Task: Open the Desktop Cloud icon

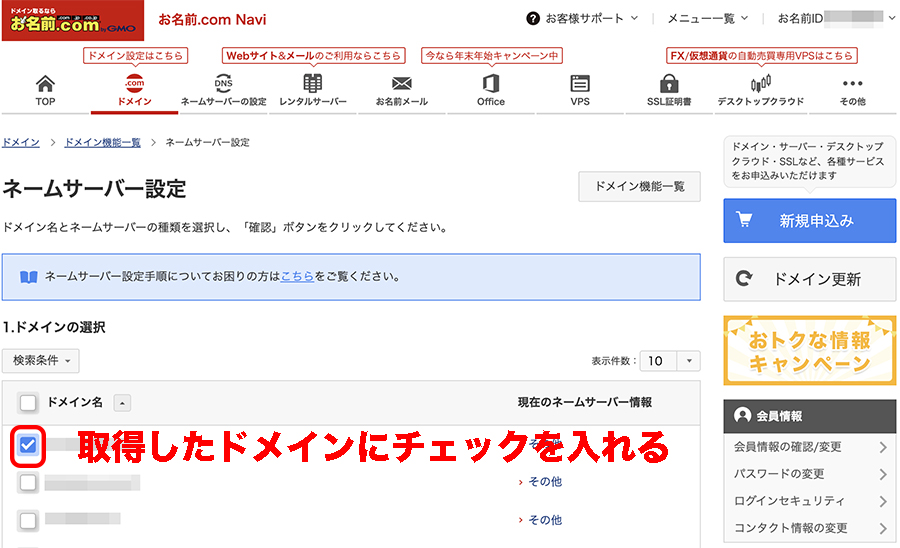Action: click(x=760, y=84)
